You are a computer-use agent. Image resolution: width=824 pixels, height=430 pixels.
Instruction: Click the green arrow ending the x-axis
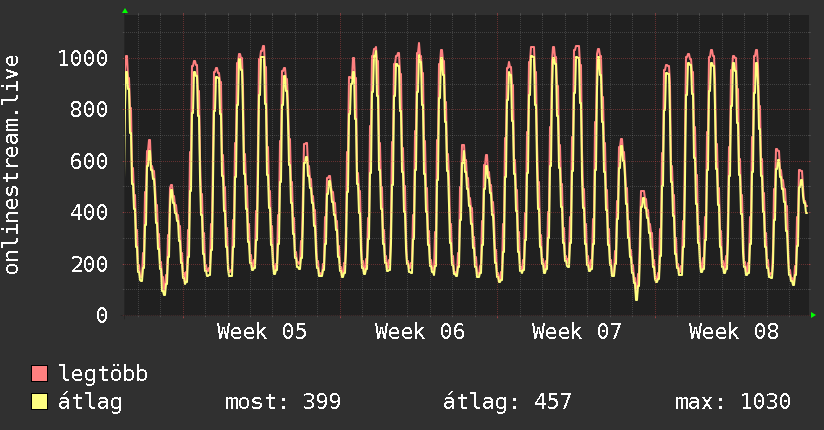(814, 315)
